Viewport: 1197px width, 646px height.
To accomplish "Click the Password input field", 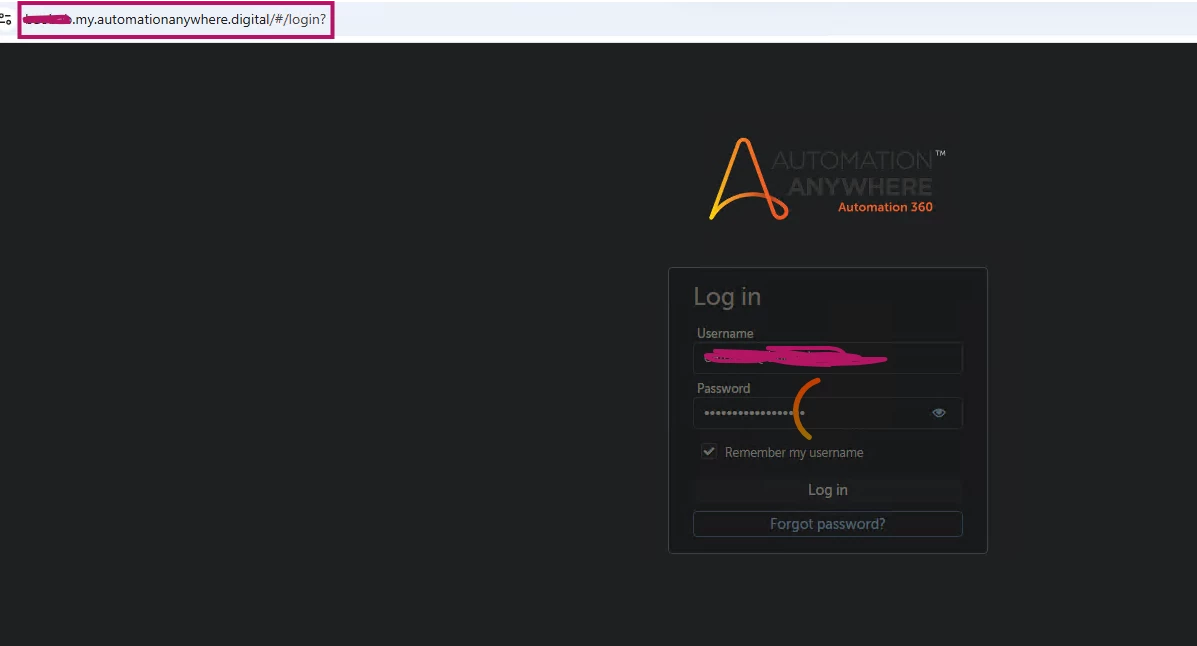I will [x=828, y=413].
